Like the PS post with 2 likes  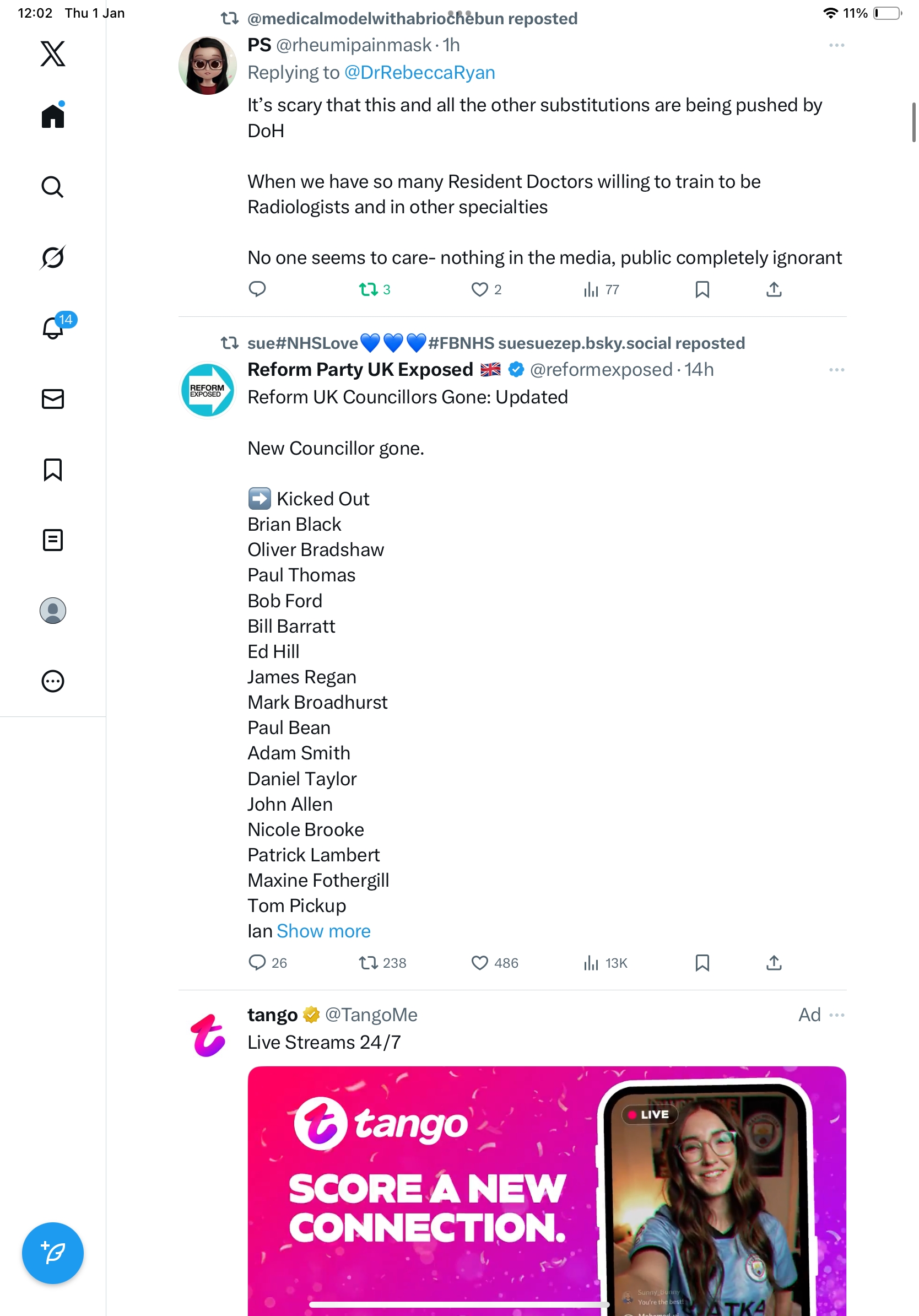tap(479, 289)
